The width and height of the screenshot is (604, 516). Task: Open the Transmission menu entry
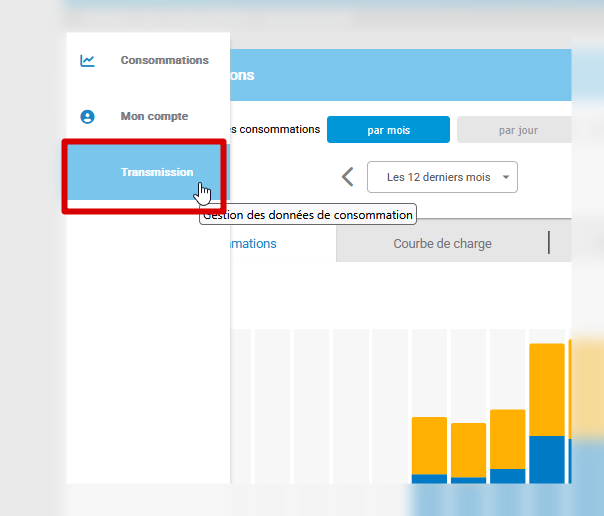tap(156, 172)
